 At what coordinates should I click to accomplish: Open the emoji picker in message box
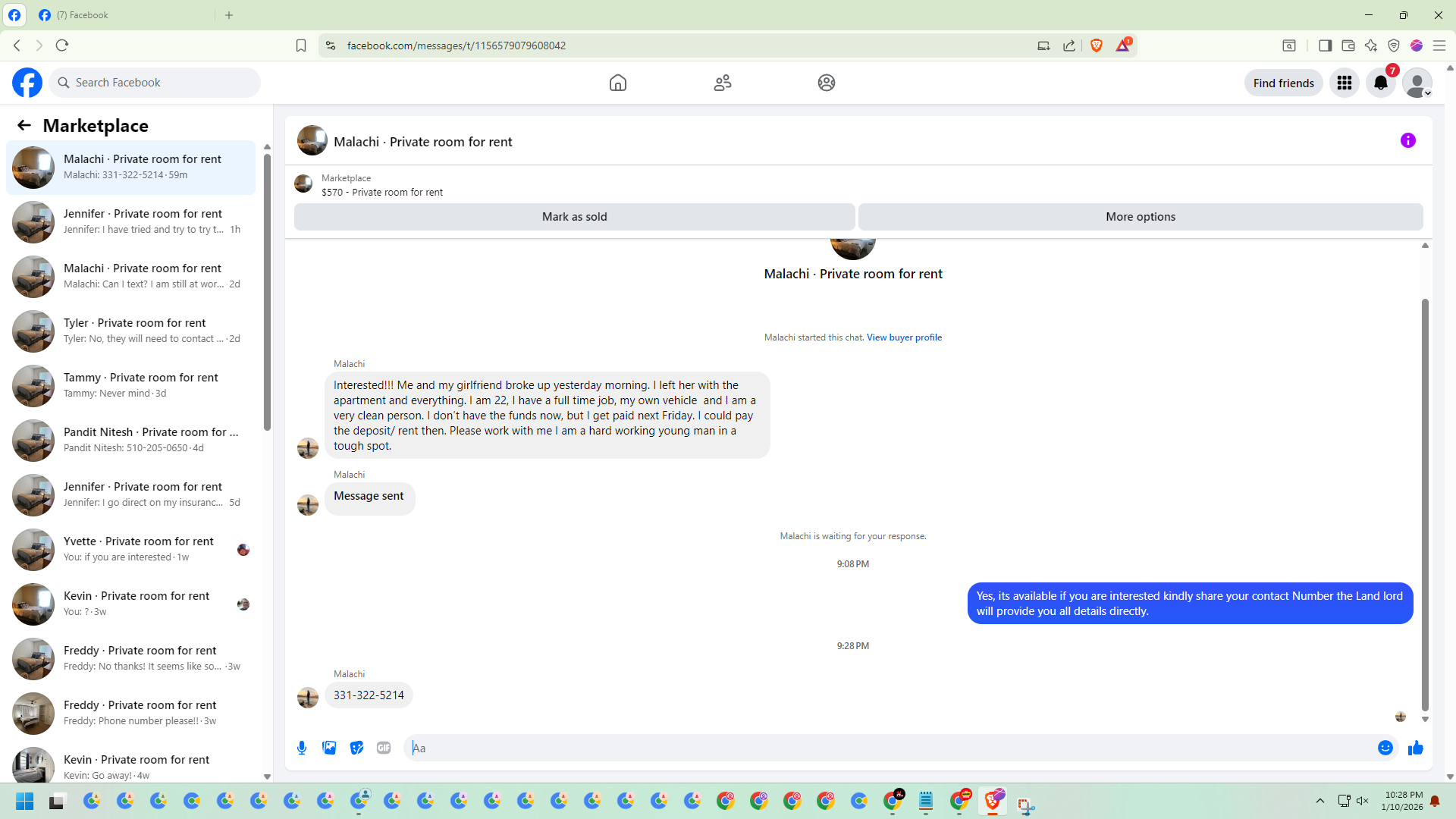coord(1385,748)
